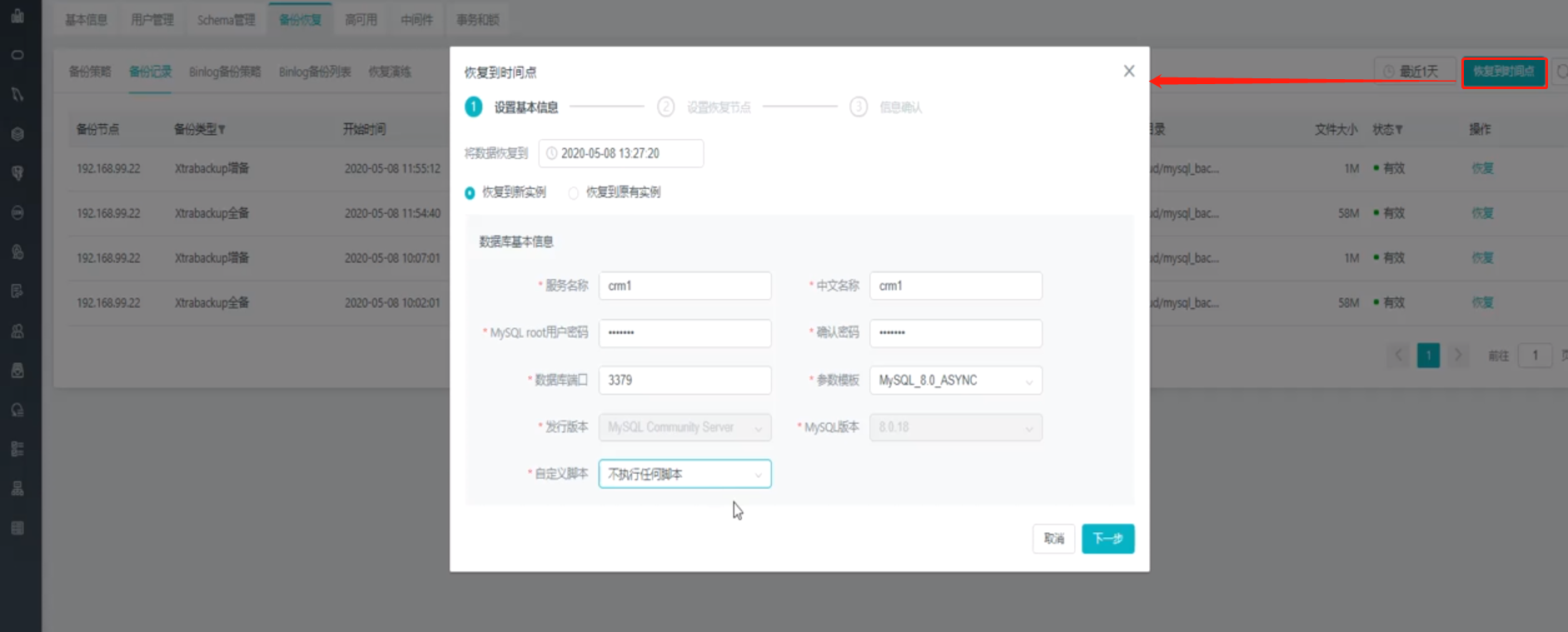1568x632 pixels.
Task: Open the 参数模板 MySQL_8.0_ASYNC dropdown
Action: (955, 381)
